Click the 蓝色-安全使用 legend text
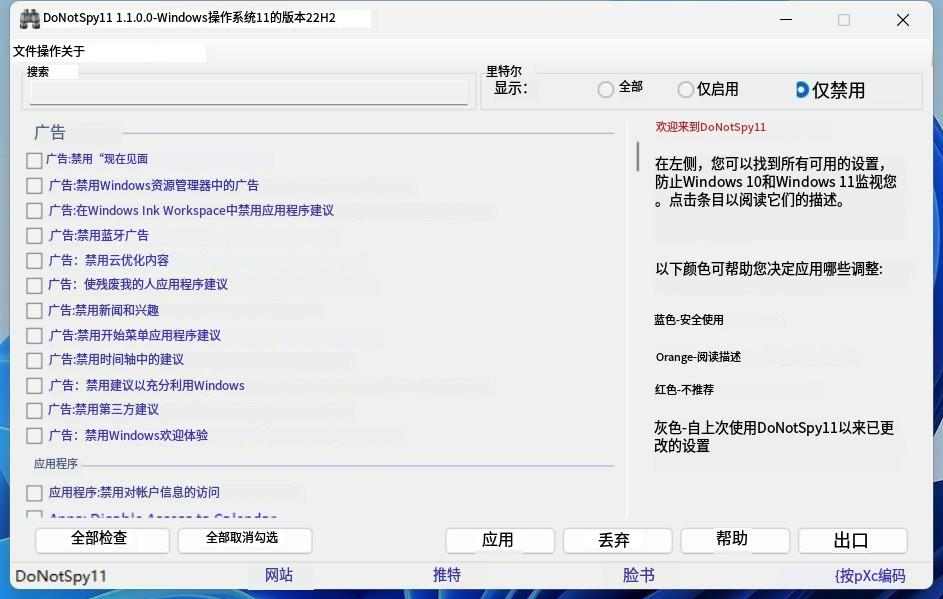 689,320
